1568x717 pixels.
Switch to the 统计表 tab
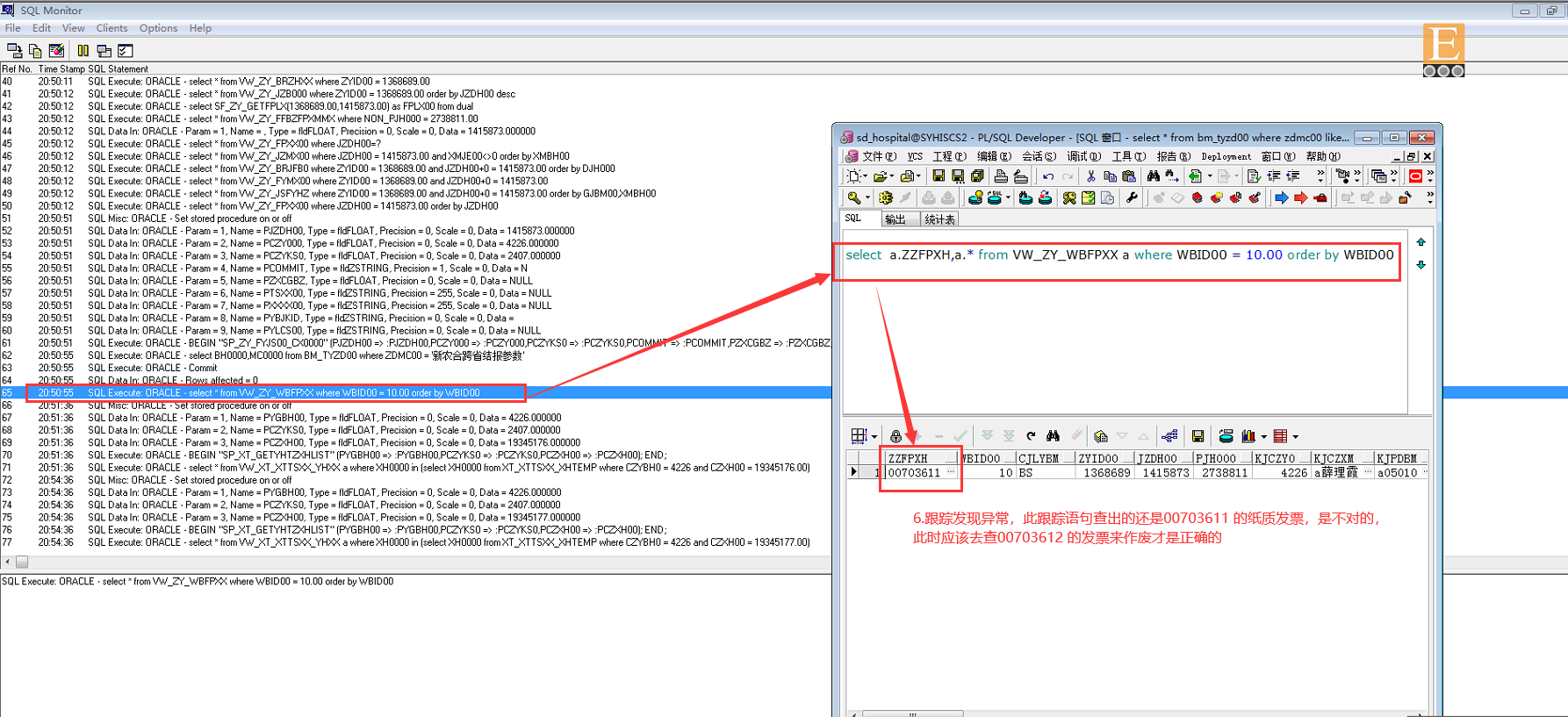coord(939,219)
